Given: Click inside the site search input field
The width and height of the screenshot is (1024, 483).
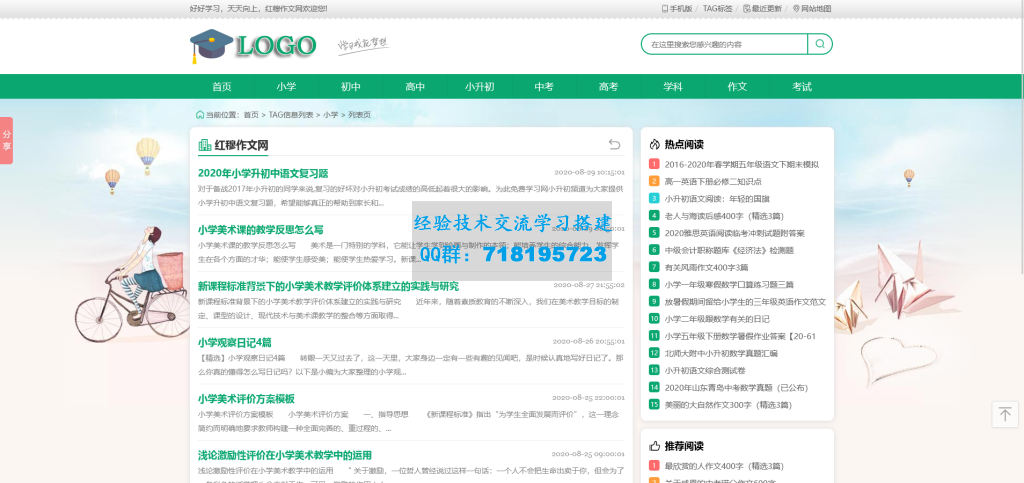Looking at the screenshot, I should (x=725, y=44).
